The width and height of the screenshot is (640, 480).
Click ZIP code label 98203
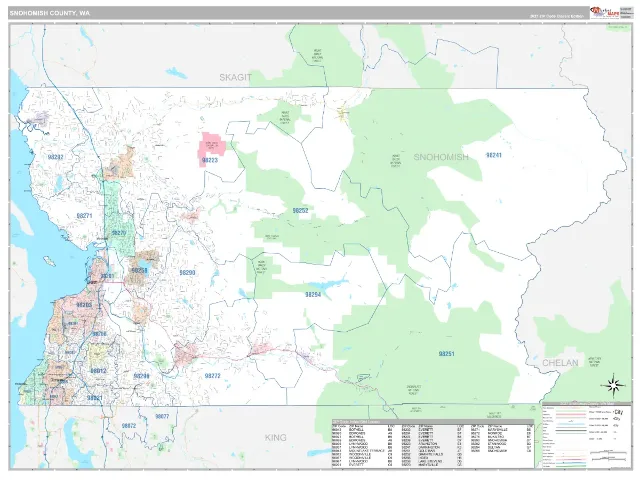pyautogui.click(x=84, y=305)
